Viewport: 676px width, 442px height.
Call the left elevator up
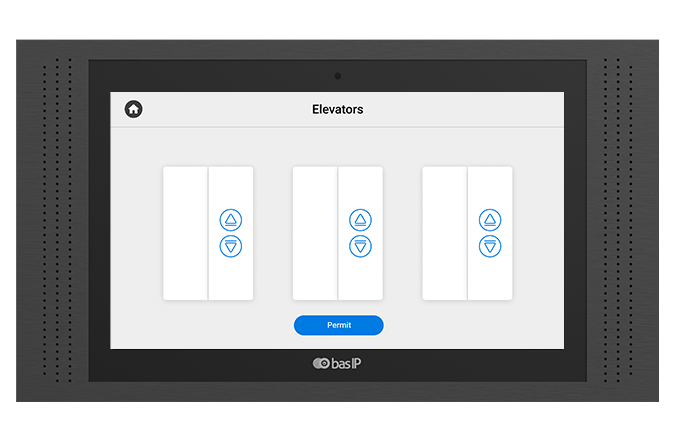231,220
